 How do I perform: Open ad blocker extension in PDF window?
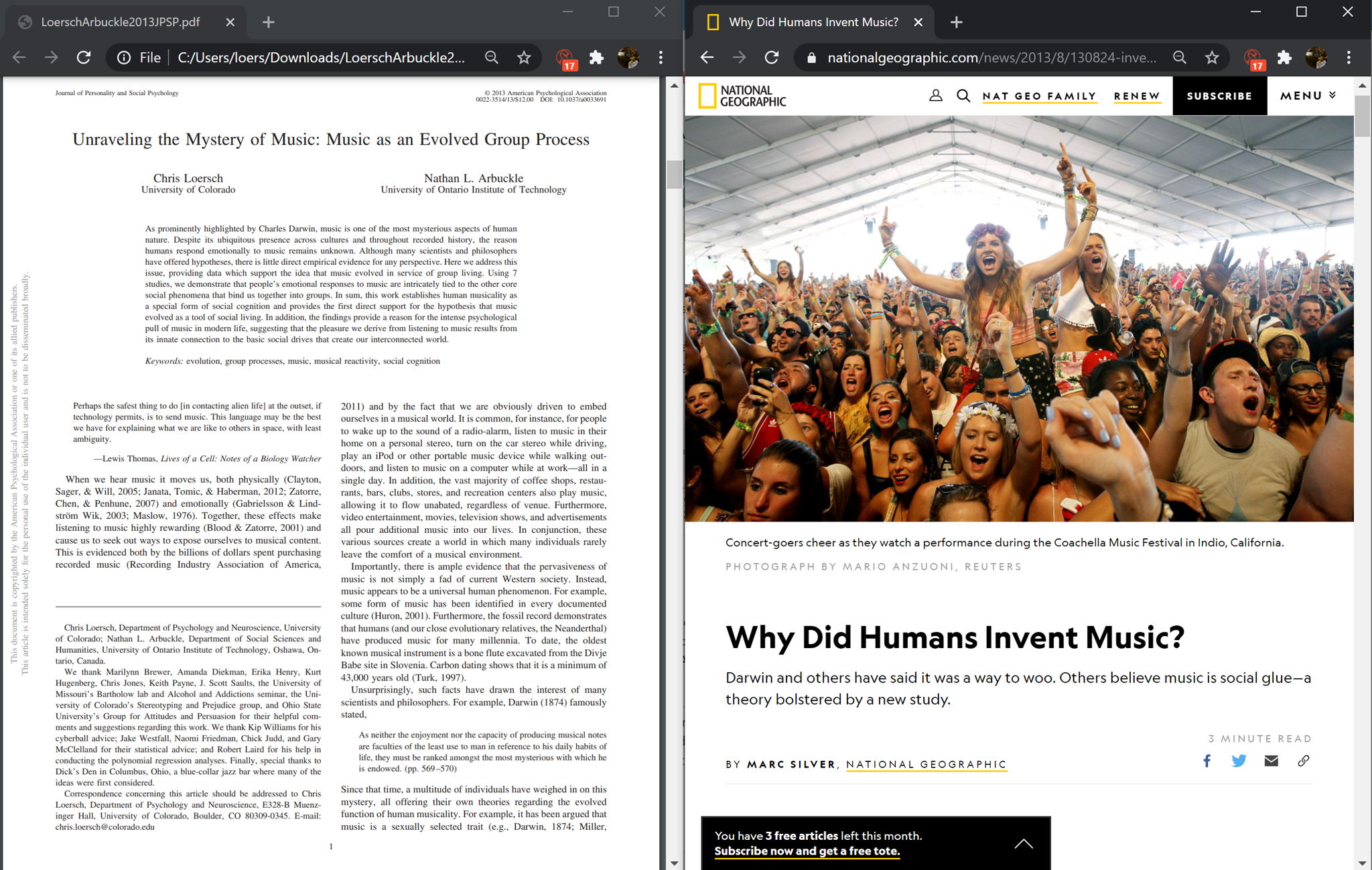pos(566,58)
